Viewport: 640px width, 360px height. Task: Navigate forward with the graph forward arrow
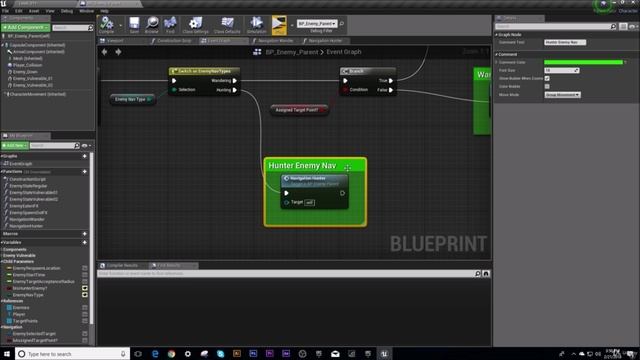tap(118, 52)
